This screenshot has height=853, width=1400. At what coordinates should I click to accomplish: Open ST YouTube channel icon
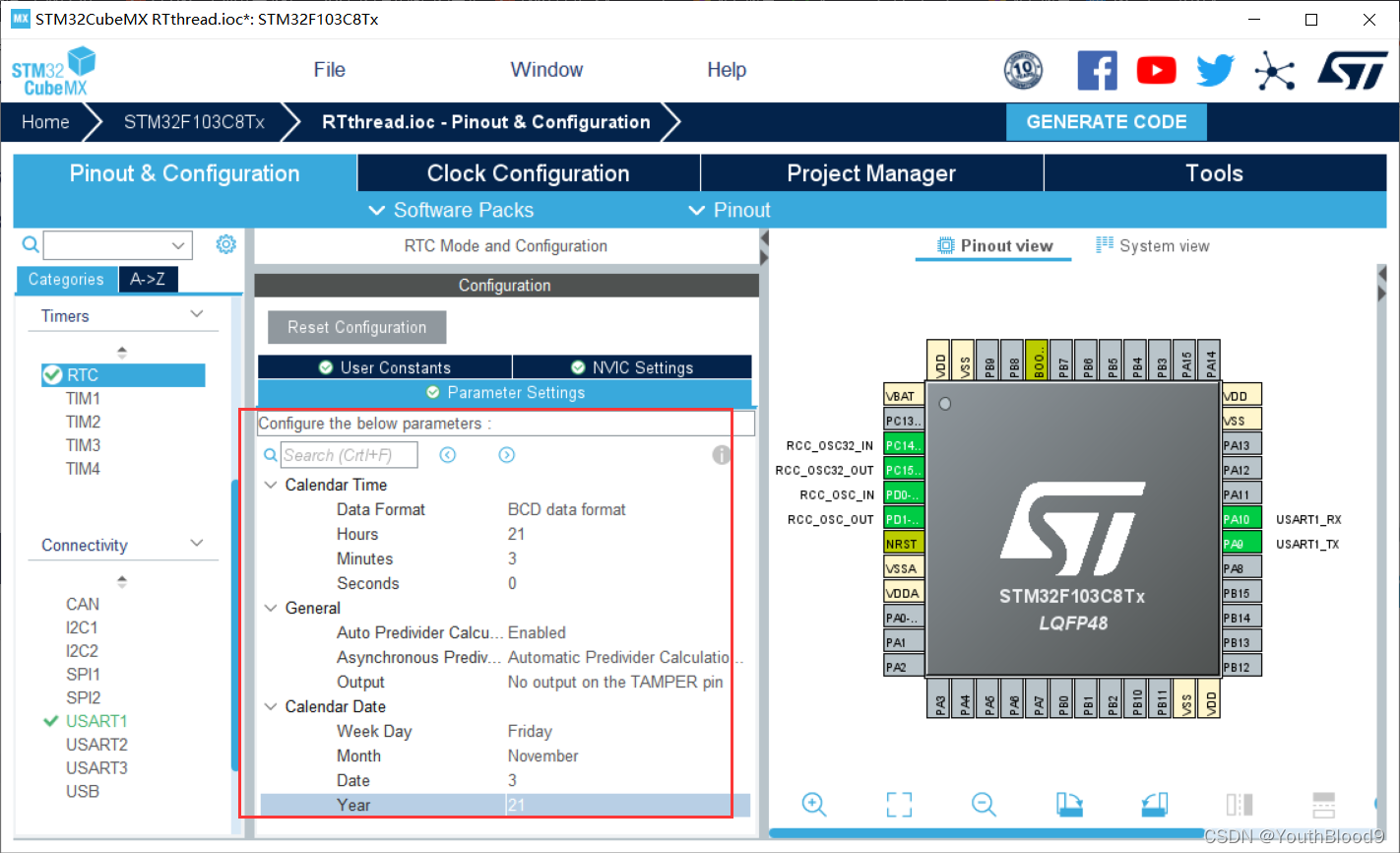click(1156, 71)
